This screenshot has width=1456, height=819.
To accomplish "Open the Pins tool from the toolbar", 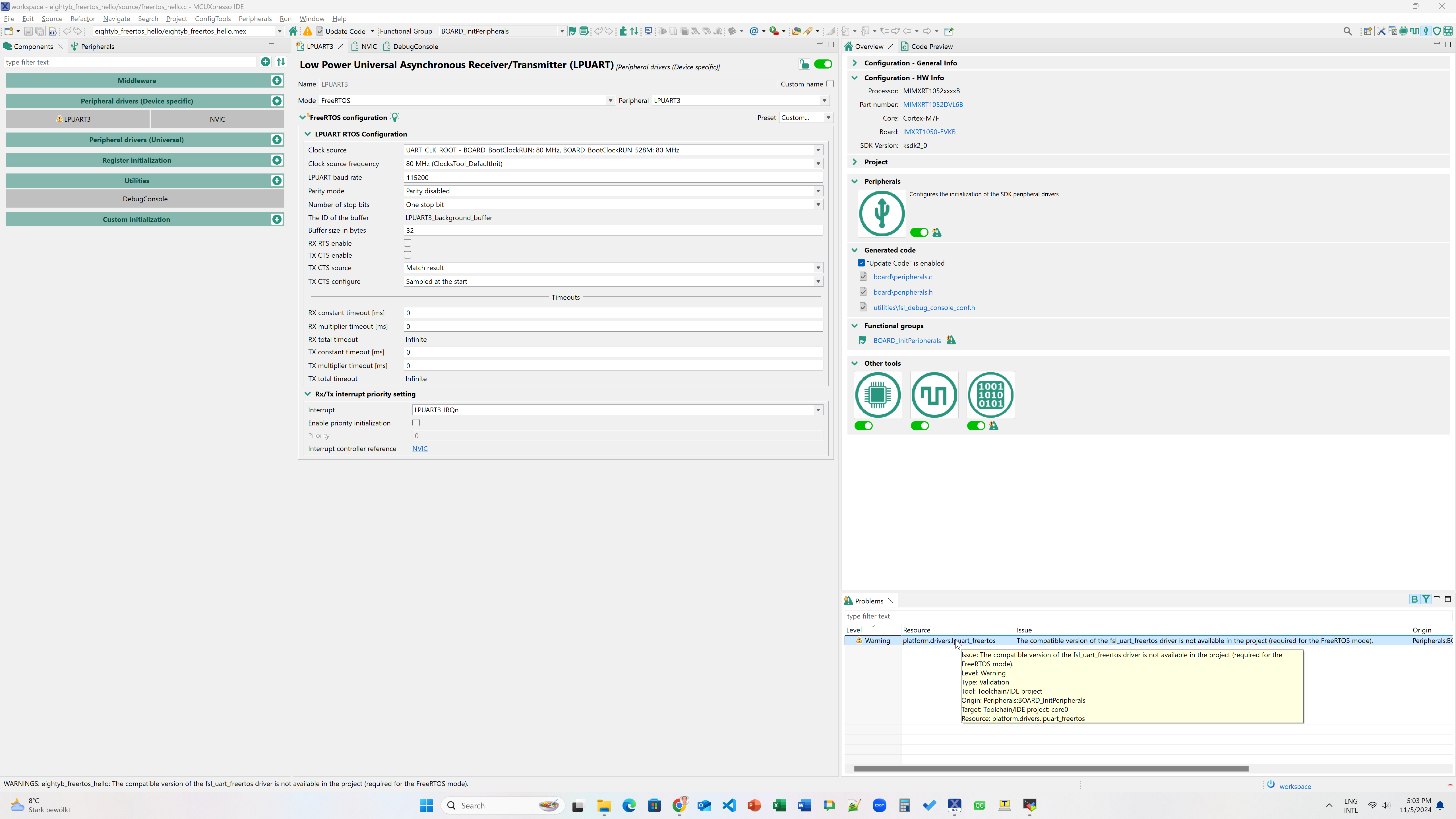I will 1403,32.
